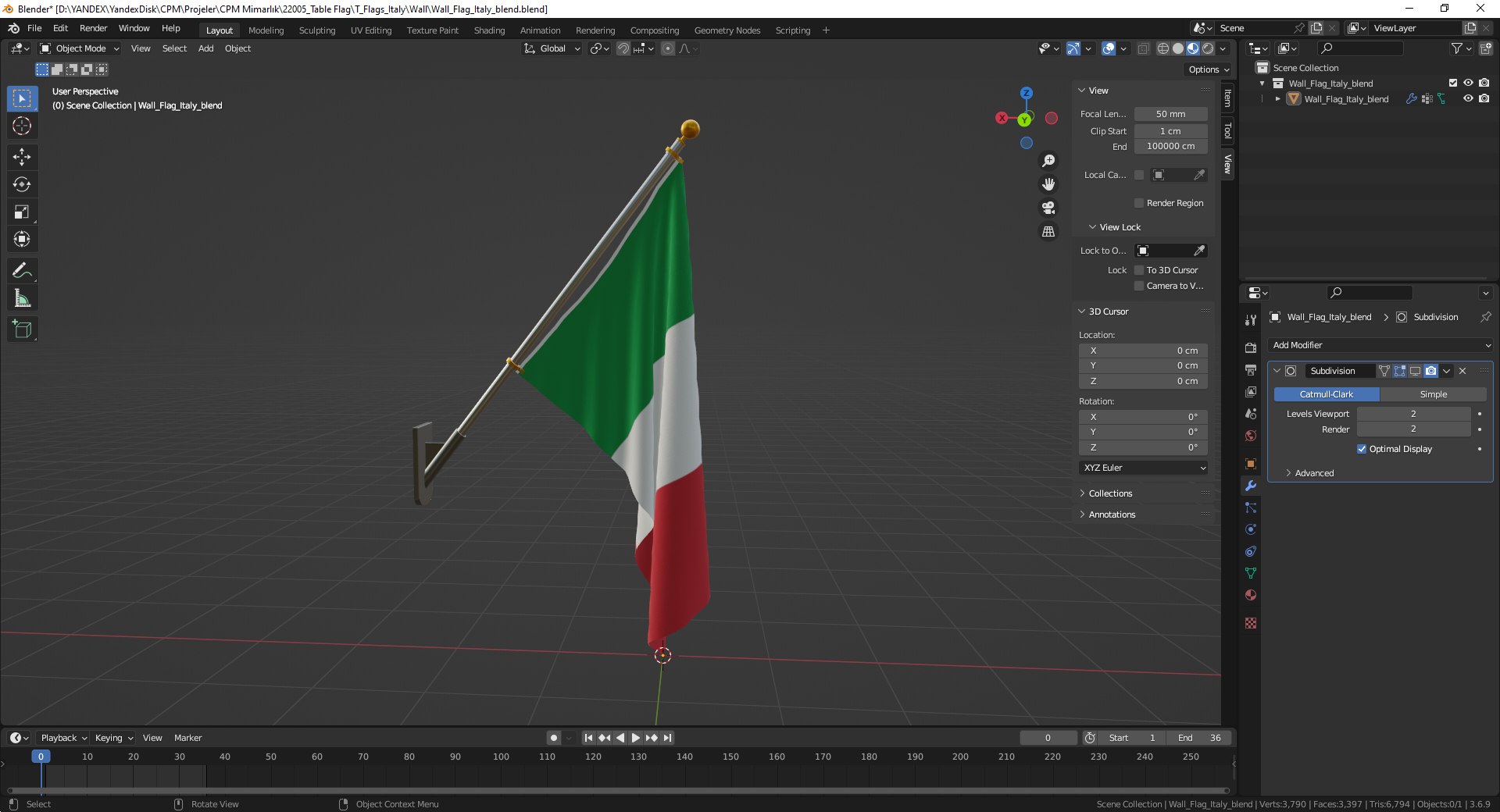Open the Object Mode dropdown
1500x812 pixels.
80,48
